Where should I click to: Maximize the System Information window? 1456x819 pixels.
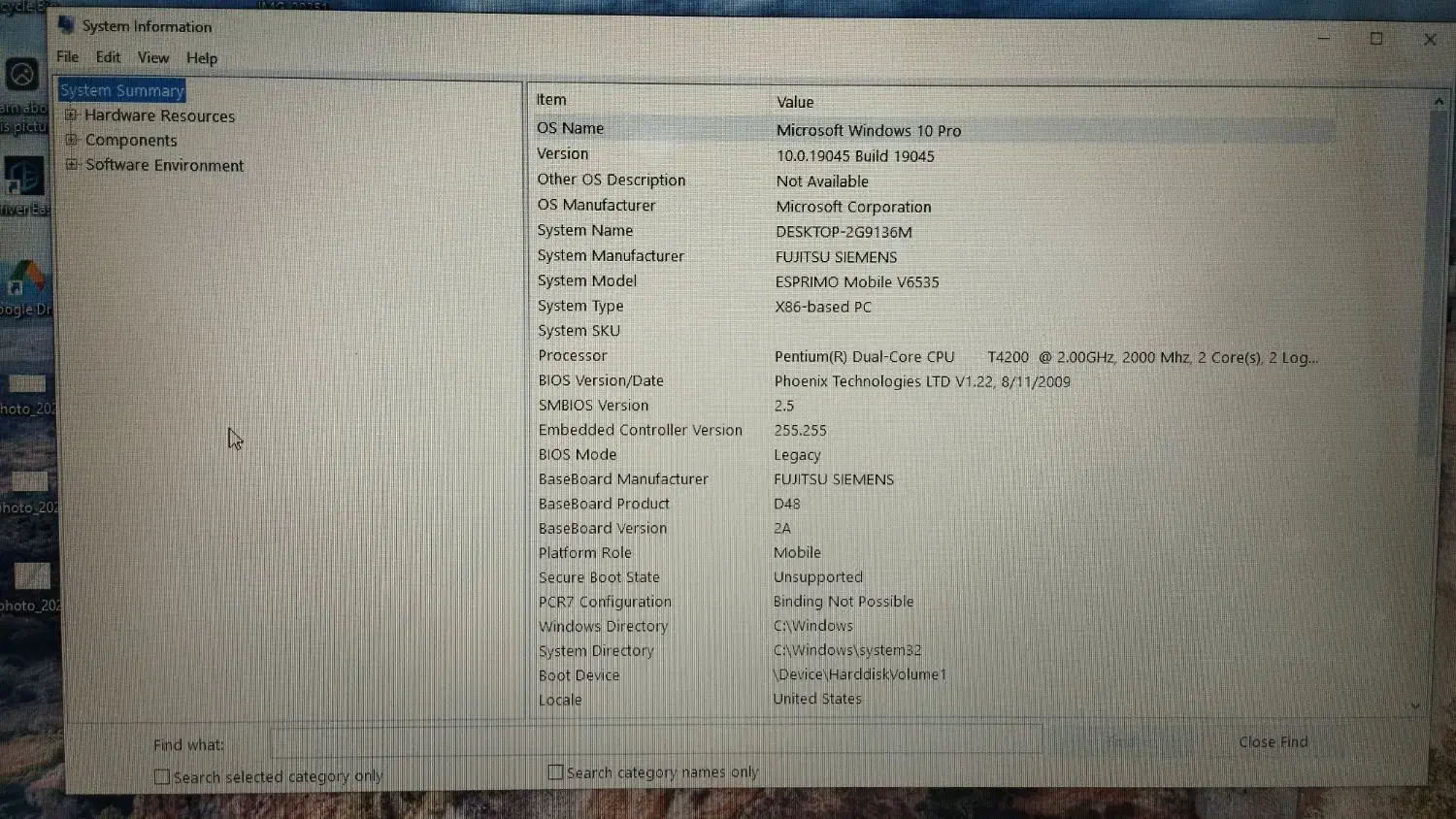(1376, 39)
